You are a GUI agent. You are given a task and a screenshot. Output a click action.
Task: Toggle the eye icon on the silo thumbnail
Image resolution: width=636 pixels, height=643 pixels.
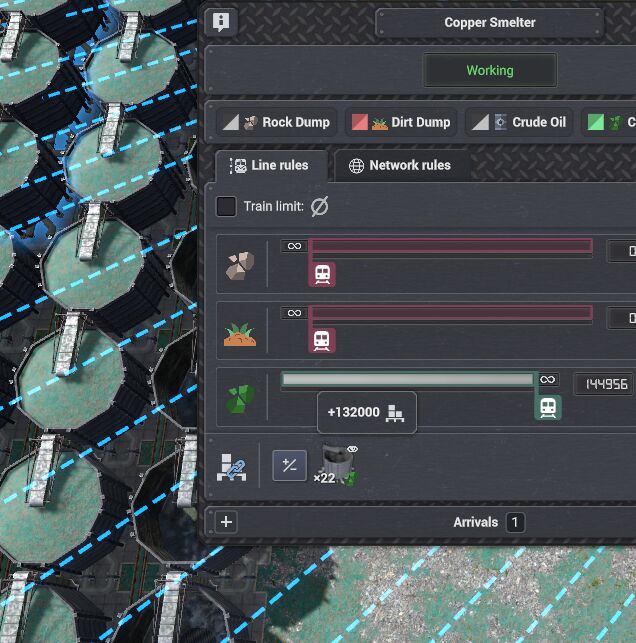[x=352, y=449]
